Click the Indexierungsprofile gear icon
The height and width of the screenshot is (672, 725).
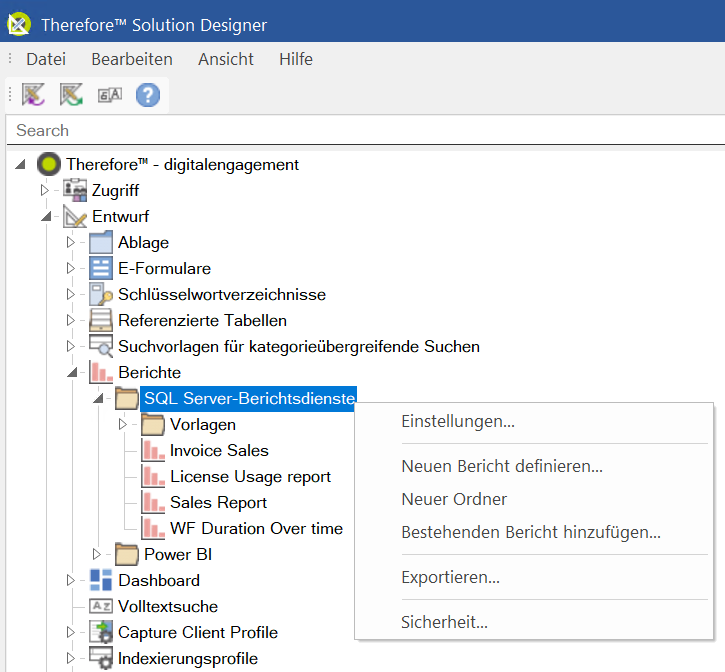pos(101,658)
